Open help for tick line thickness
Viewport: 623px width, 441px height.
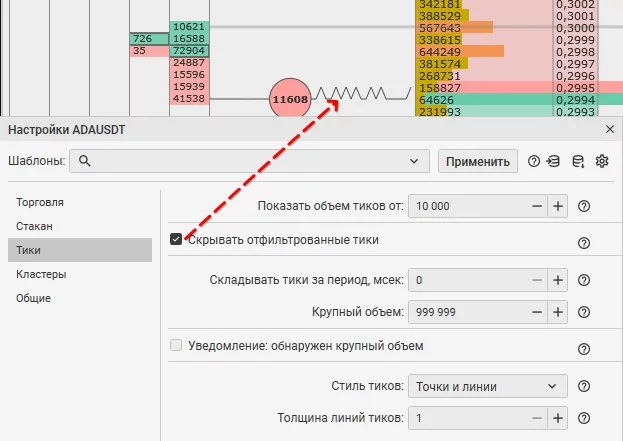584,418
